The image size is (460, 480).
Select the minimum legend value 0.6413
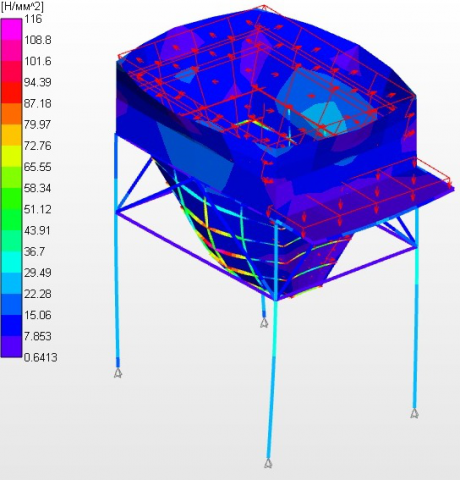pos(40,357)
